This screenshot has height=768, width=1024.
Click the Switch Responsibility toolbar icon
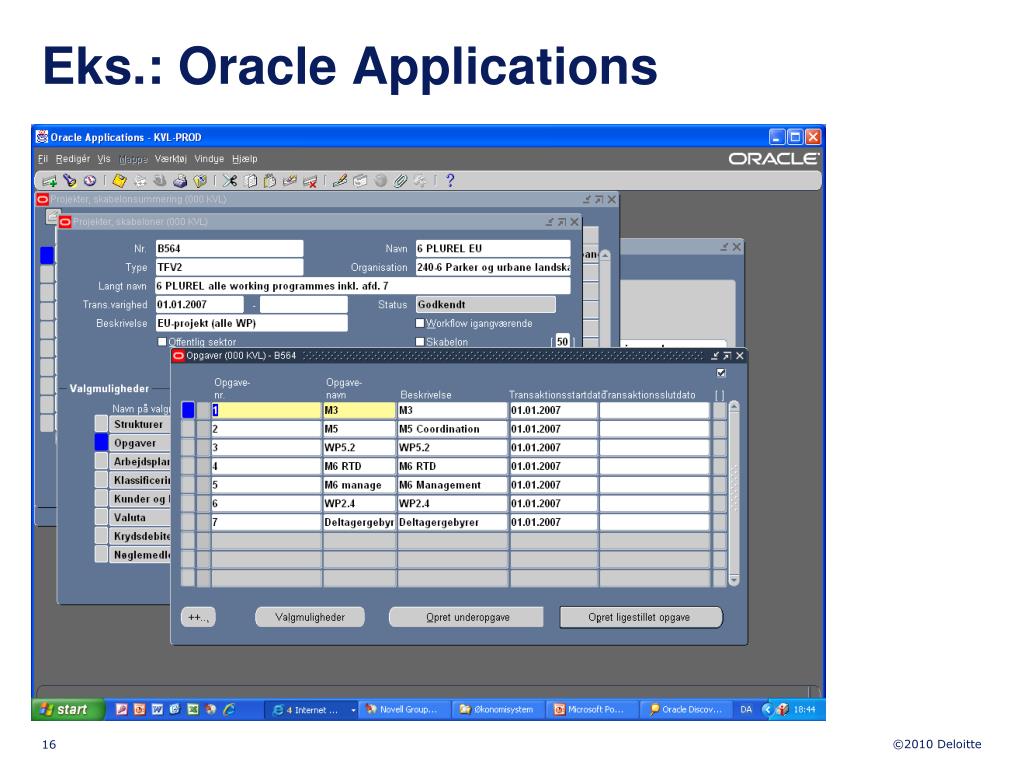(x=160, y=181)
